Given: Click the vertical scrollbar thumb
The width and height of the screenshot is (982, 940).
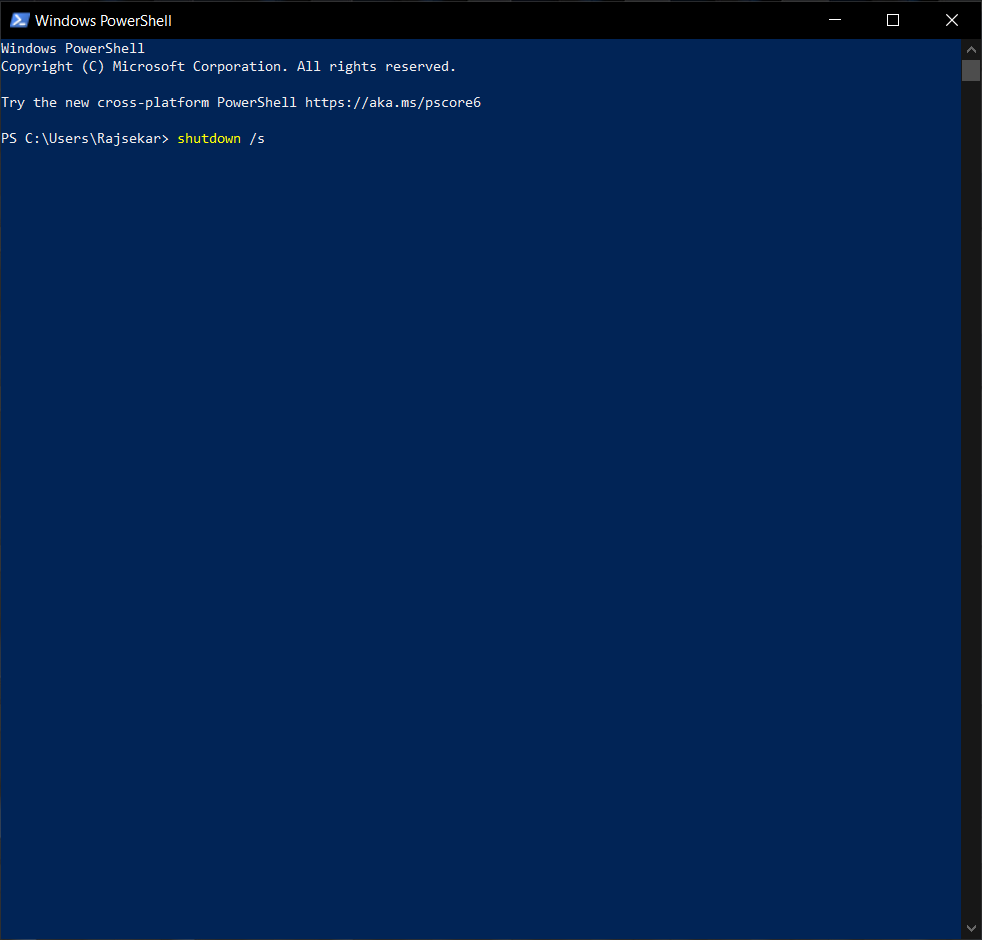Looking at the screenshot, I should [971, 71].
